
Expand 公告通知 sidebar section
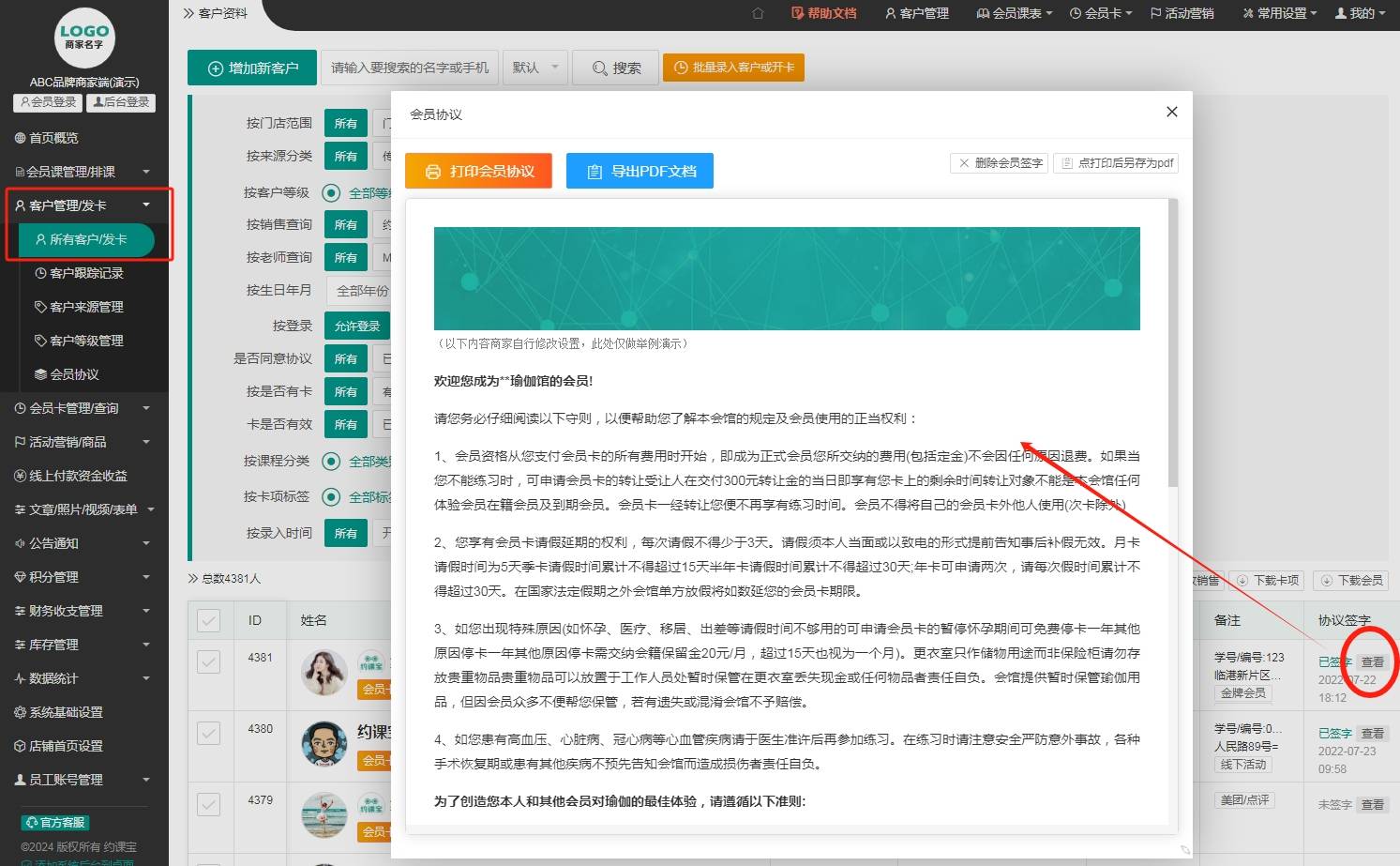click(x=84, y=543)
